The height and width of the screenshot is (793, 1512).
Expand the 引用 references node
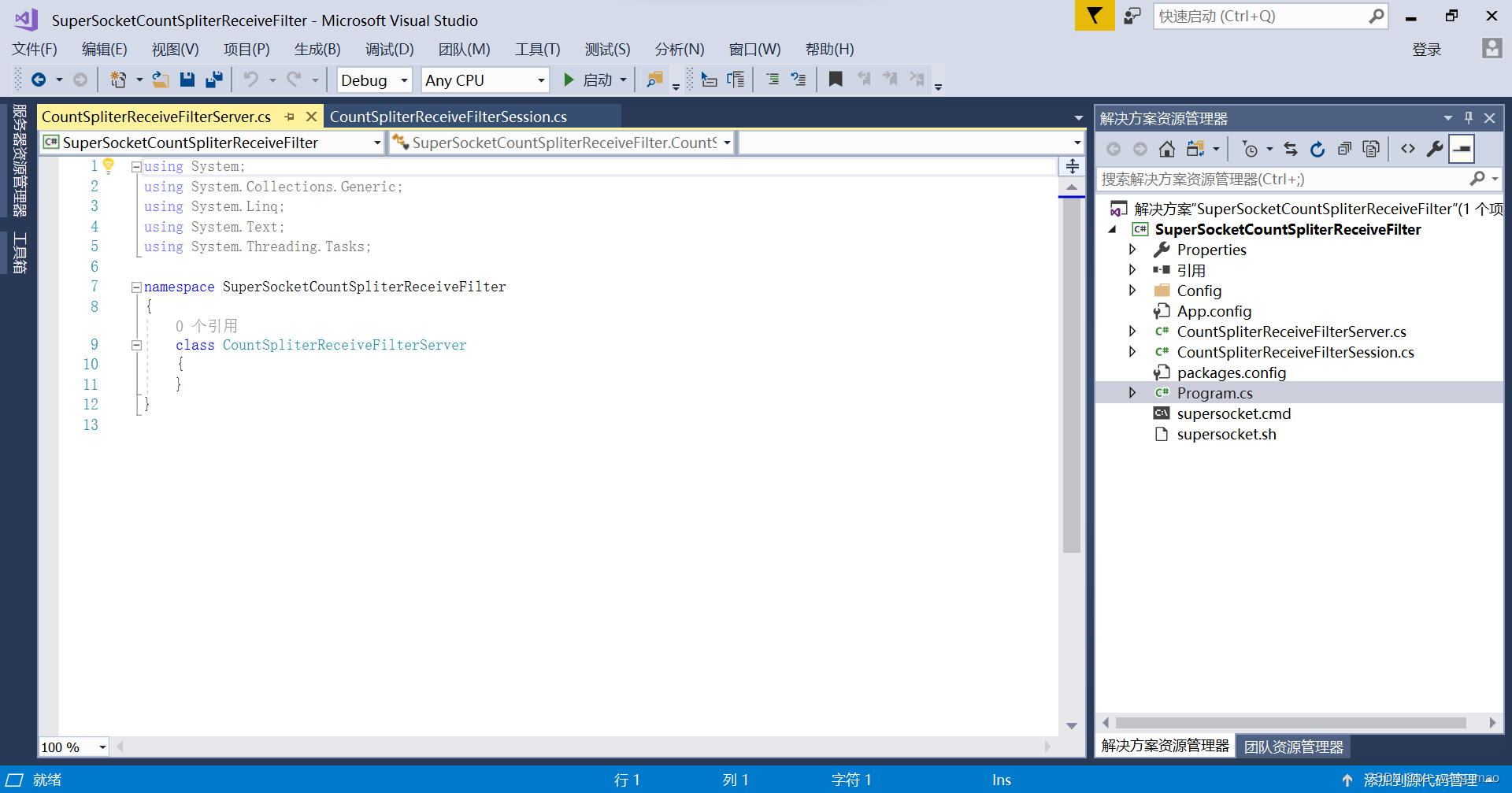[1132, 270]
